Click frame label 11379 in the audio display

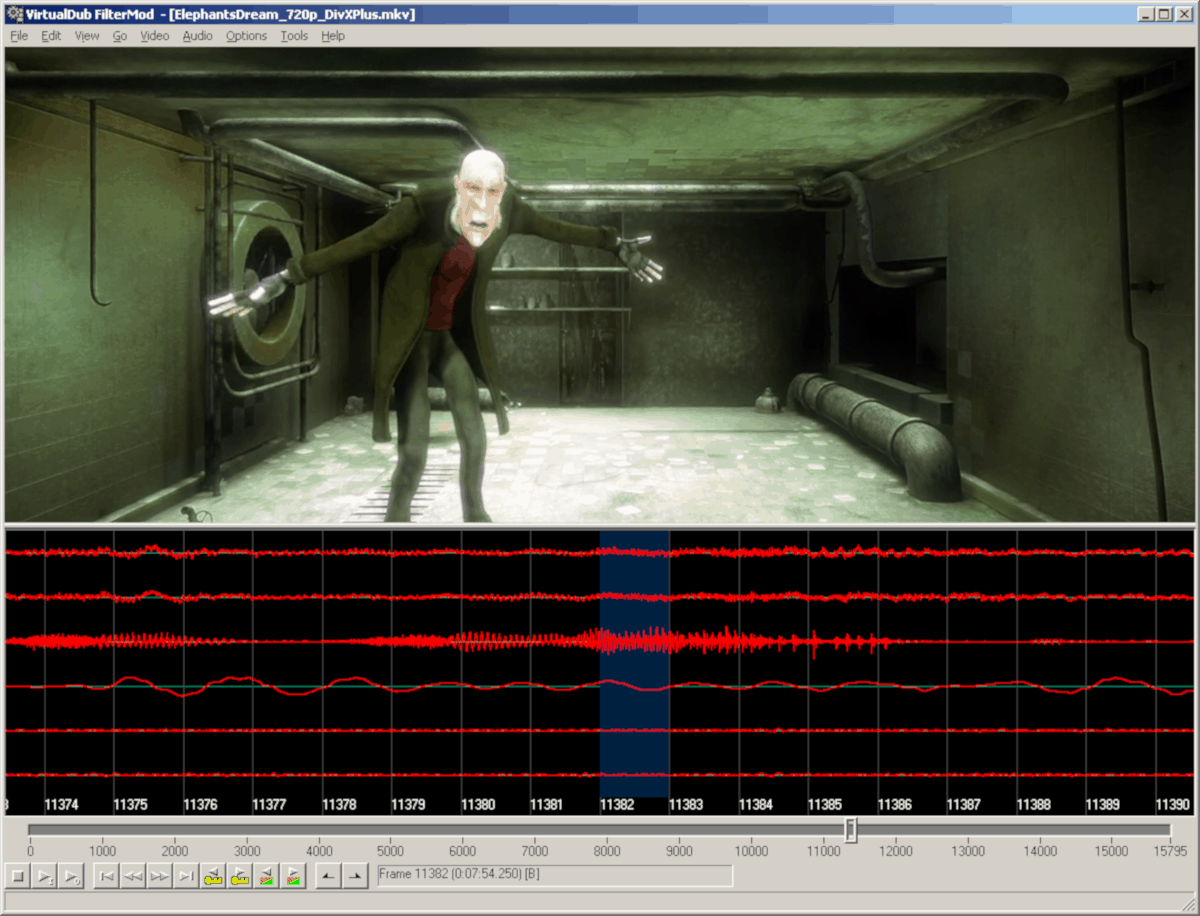click(409, 804)
